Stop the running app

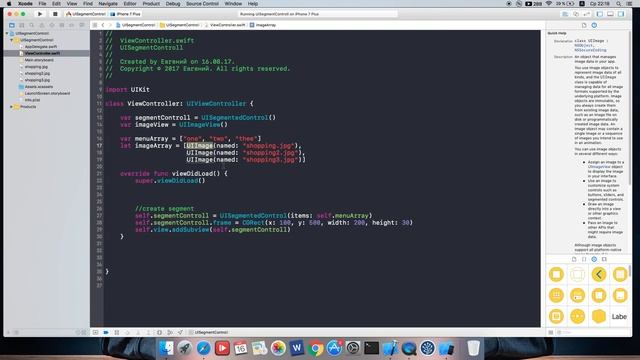click(x=55, y=14)
